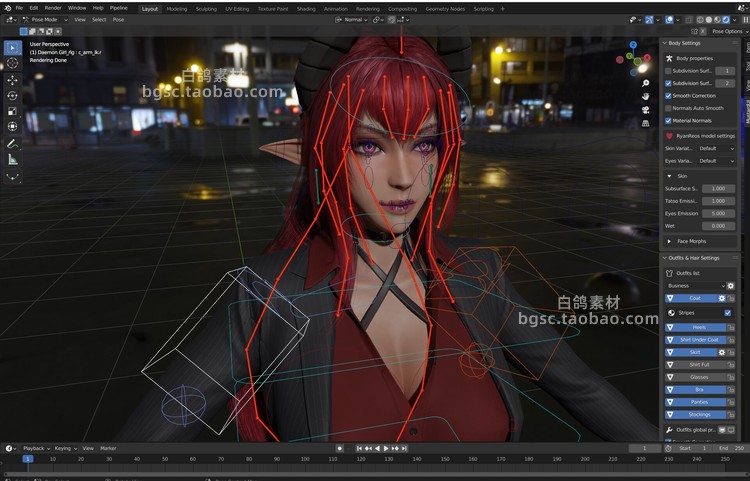Toggle Heels outfit button
The image size is (750, 481).
695,328
